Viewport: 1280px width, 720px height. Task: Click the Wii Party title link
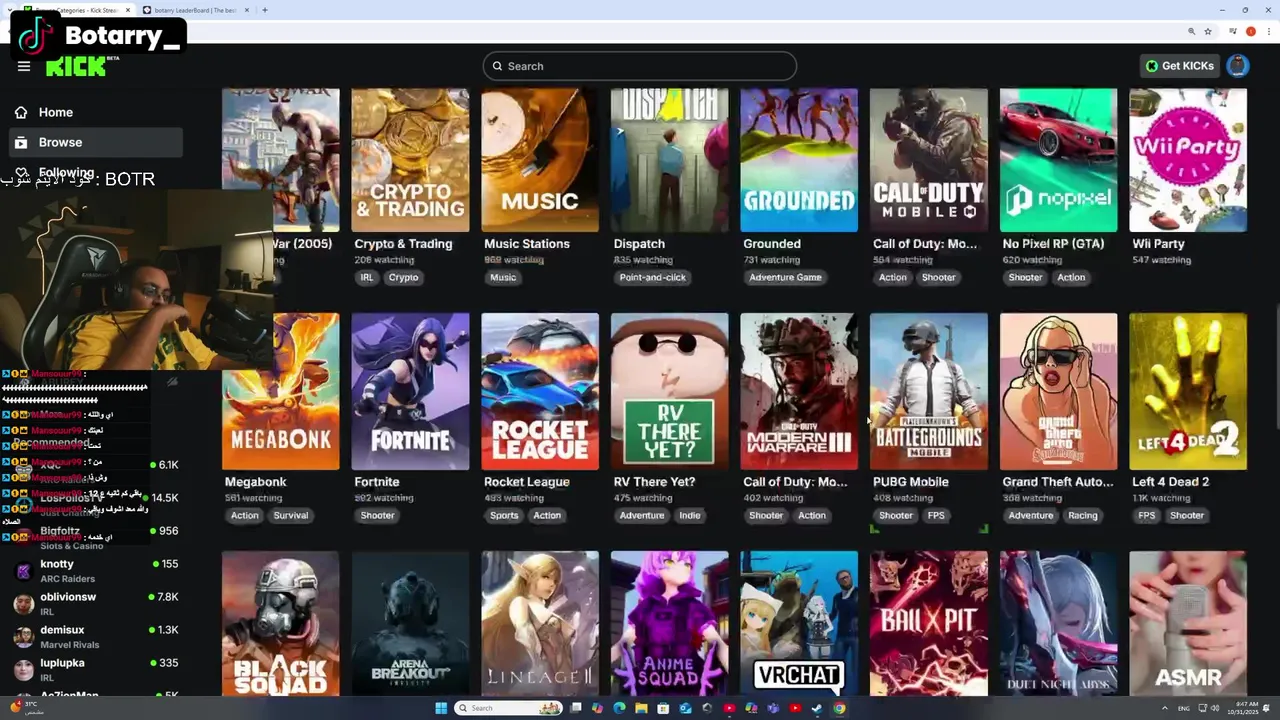pyautogui.click(x=1158, y=244)
